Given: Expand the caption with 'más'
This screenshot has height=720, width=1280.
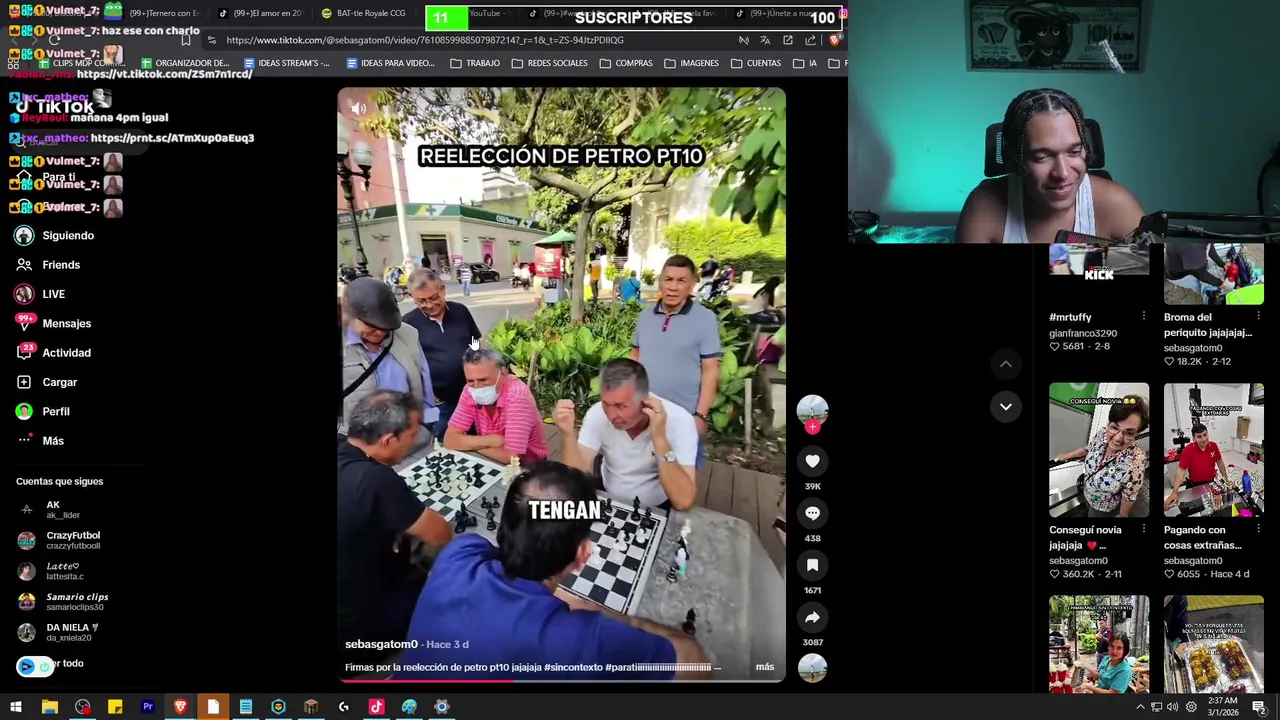Looking at the screenshot, I should [x=765, y=667].
